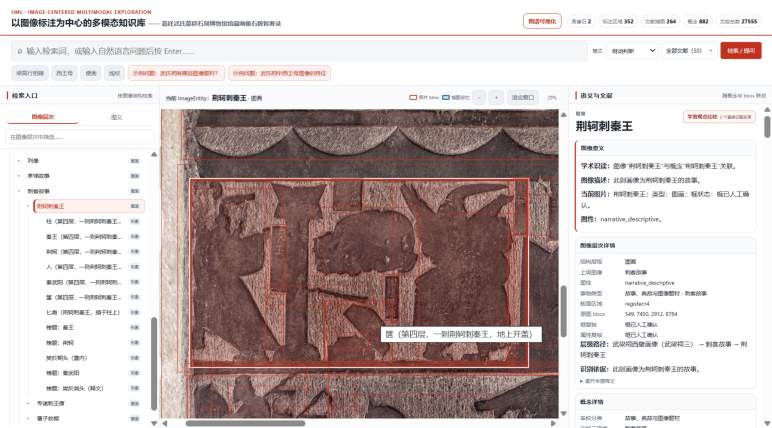Screen dimensions: 772x428
Task: Open the 全部文献 (50) dropdown
Action: click(689, 51)
